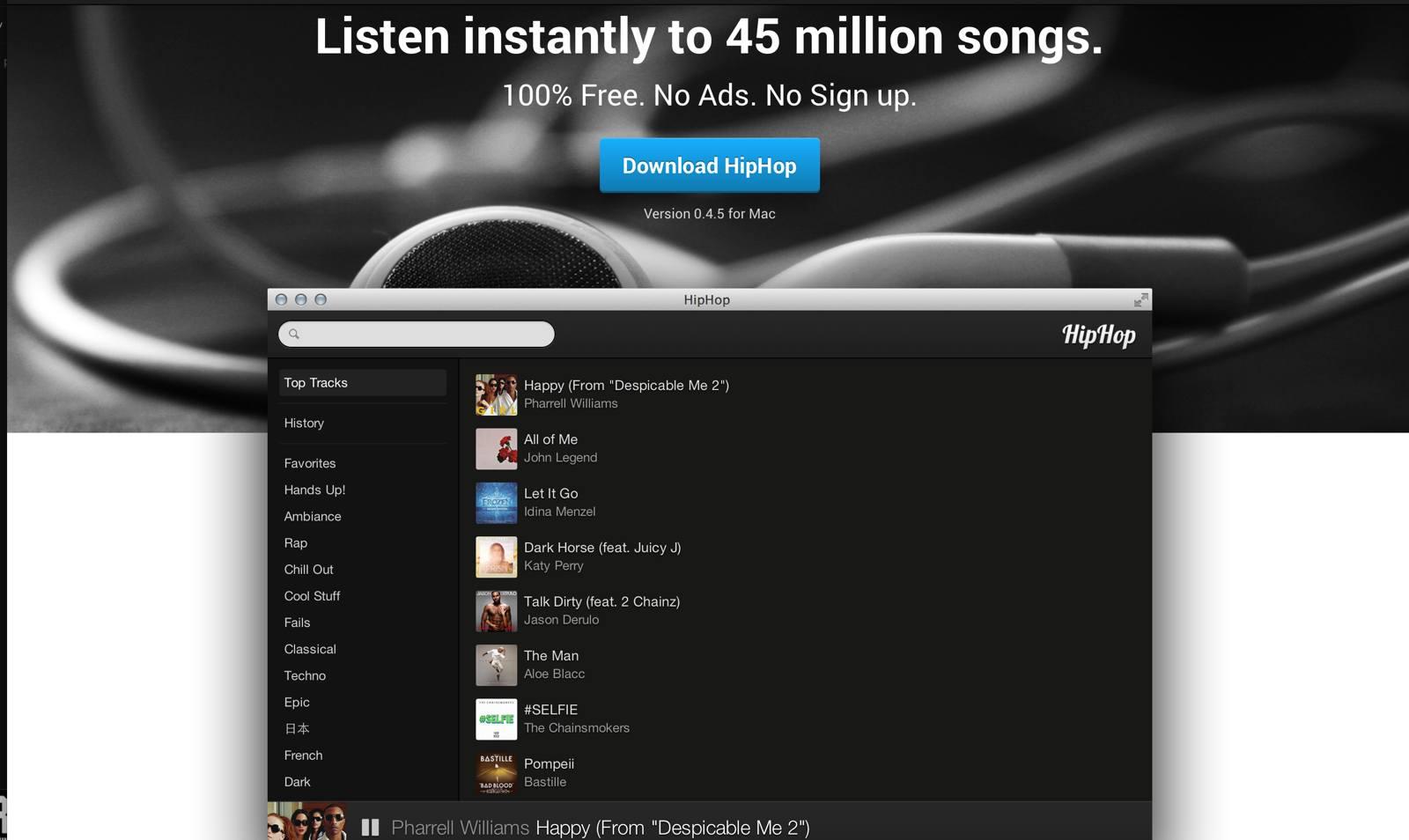Focus the HipHop search field
Image resolution: width=1409 pixels, height=840 pixels.
click(x=417, y=334)
